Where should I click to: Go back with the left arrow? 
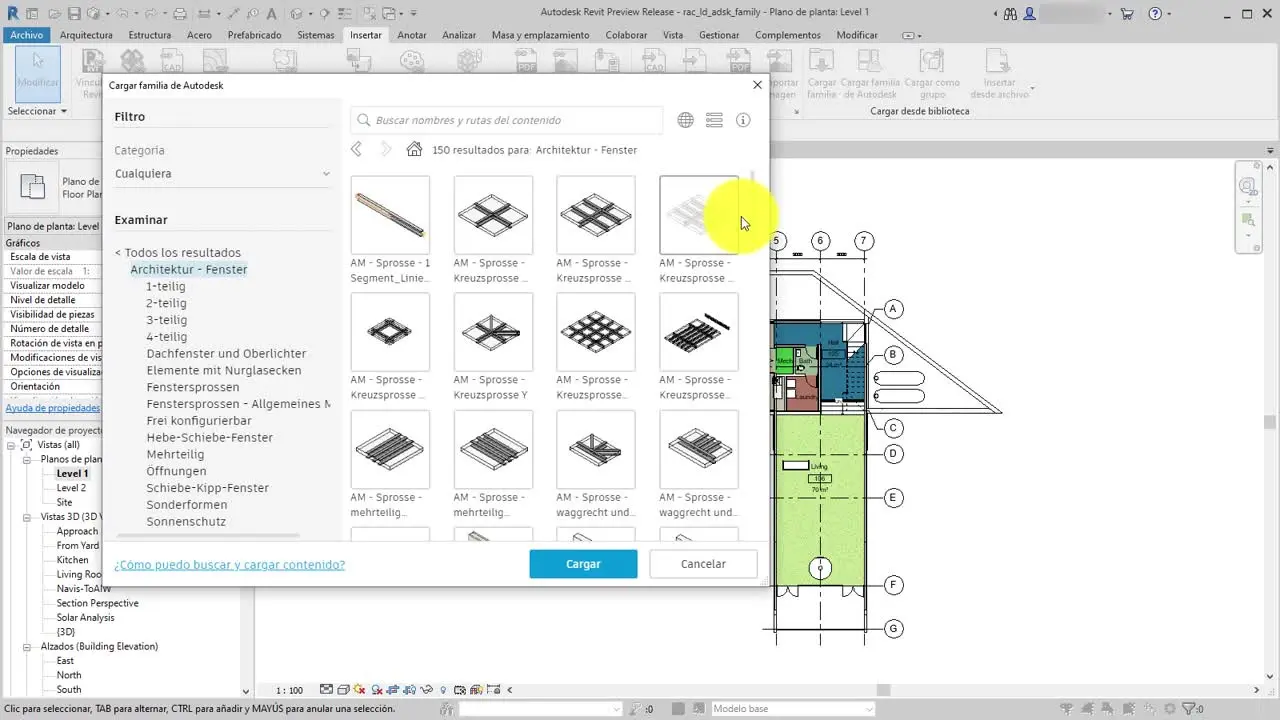pyautogui.click(x=356, y=150)
